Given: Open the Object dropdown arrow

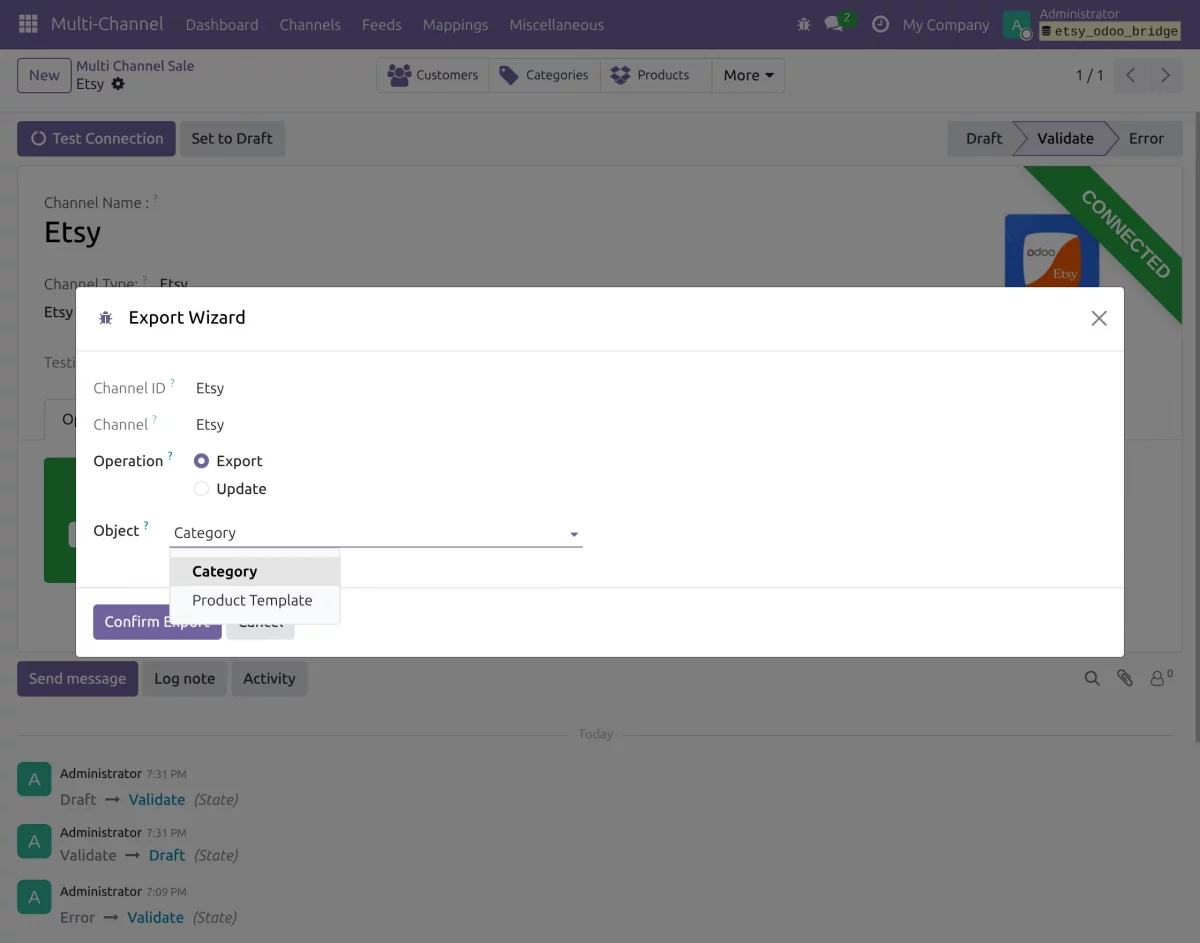Looking at the screenshot, I should tap(574, 534).
